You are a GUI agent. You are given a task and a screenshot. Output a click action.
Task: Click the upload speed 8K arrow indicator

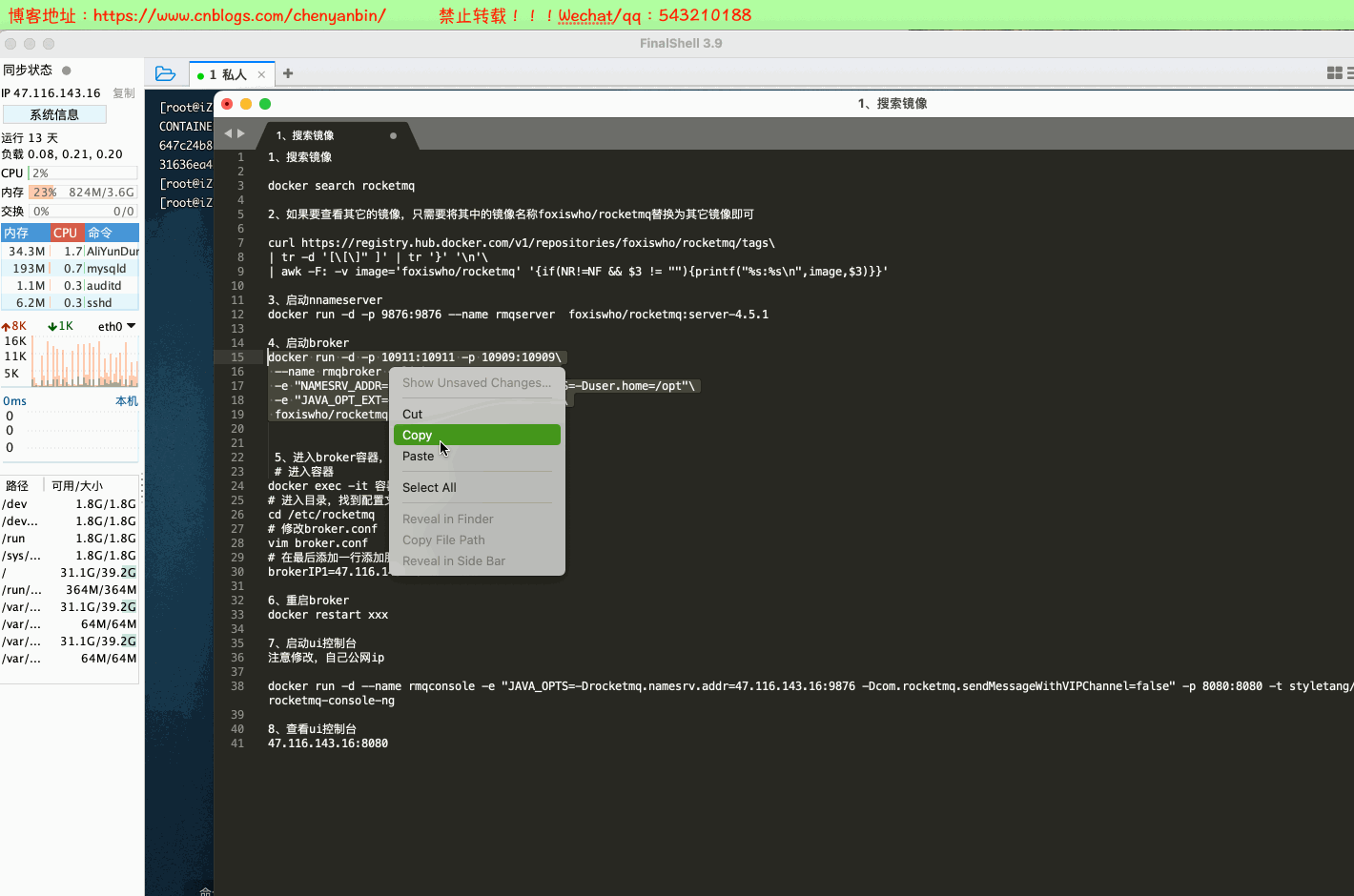click(14, 326)
